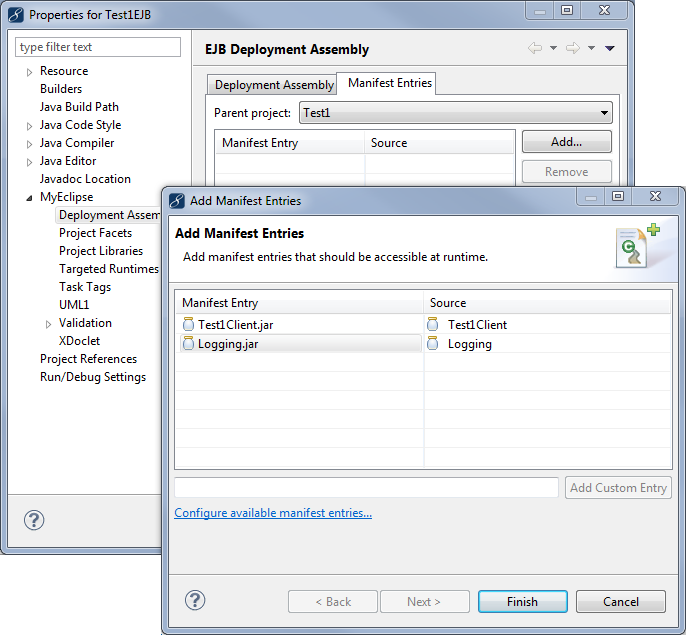The image size is (686, 635).
Task: Click the custom entry text field
Action: pyautogui.click(x=366, y=488)
